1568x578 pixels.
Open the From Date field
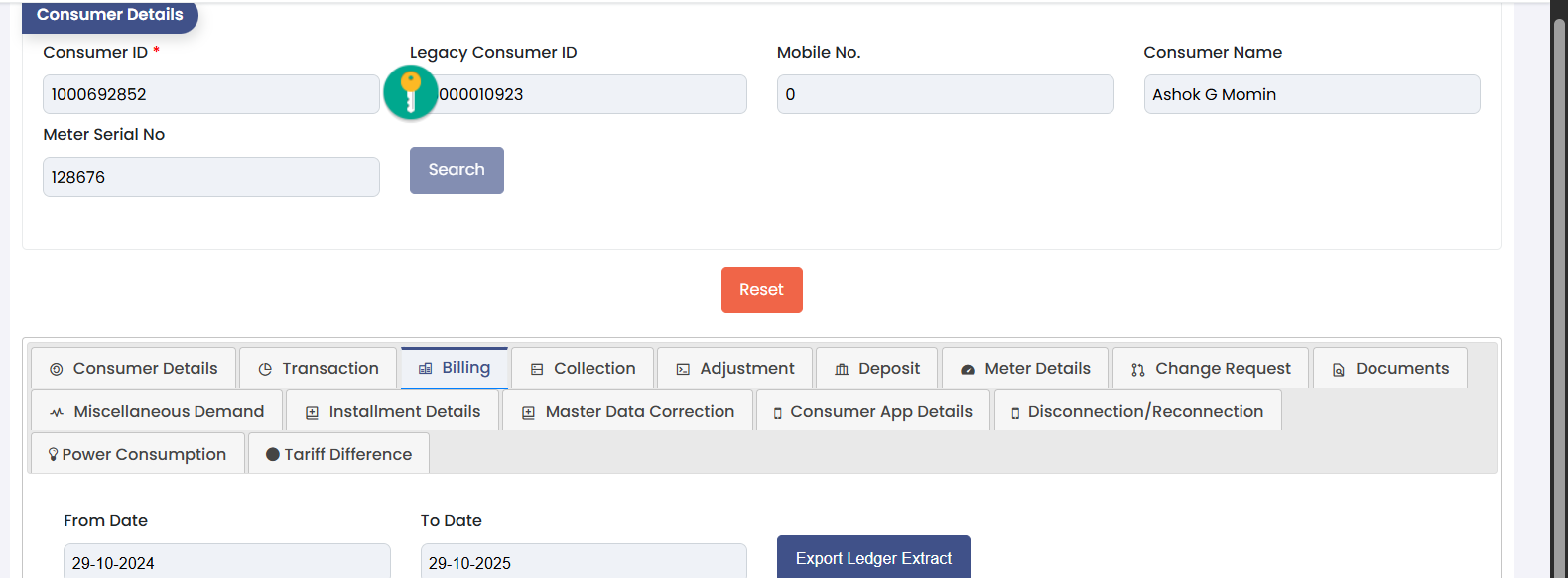(226, 562)
